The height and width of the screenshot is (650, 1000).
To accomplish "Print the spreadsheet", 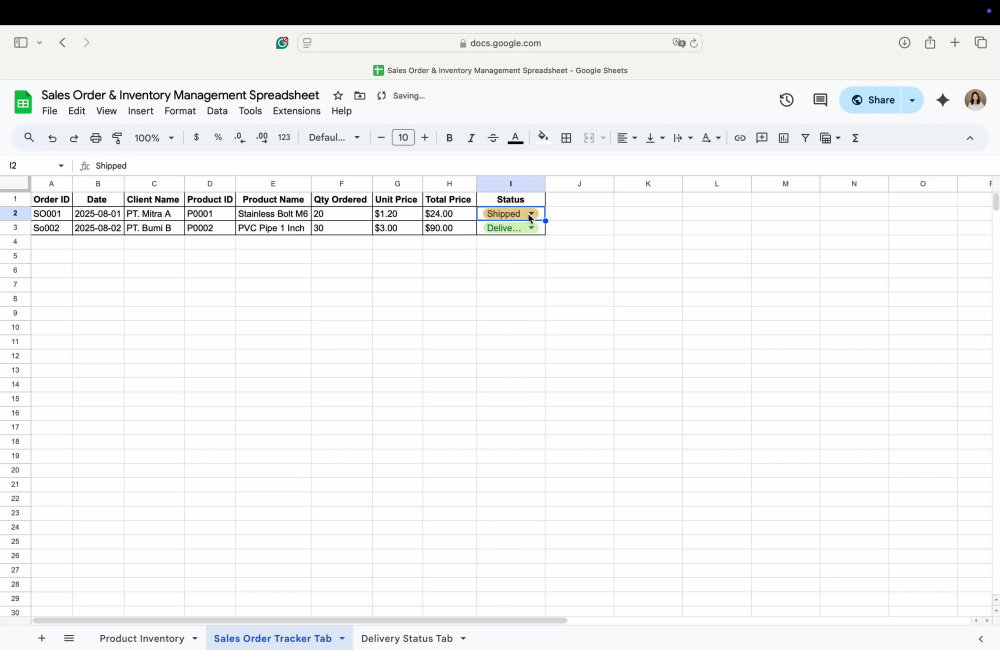I will [96, 138].
